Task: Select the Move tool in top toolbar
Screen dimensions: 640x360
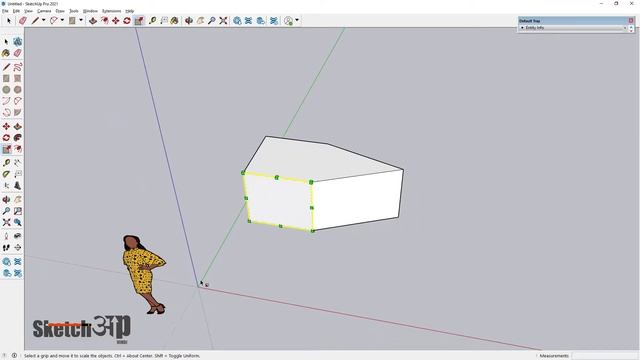Action: click(x=116, y=20)
